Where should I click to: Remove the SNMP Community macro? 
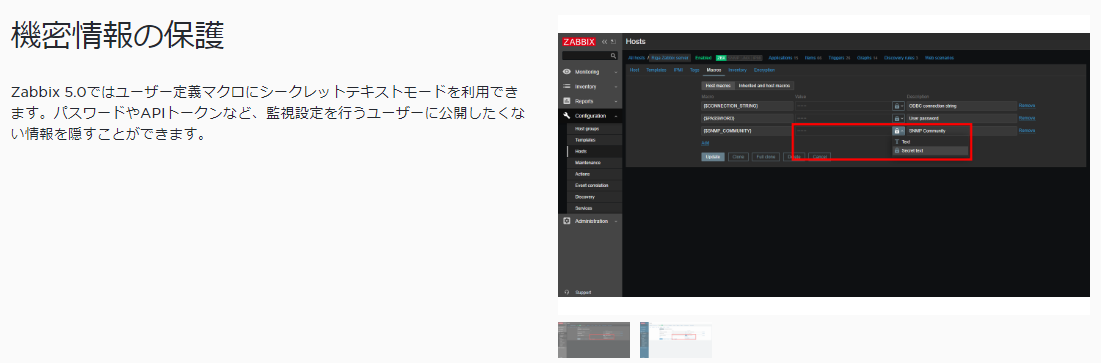pos(1027,131)
